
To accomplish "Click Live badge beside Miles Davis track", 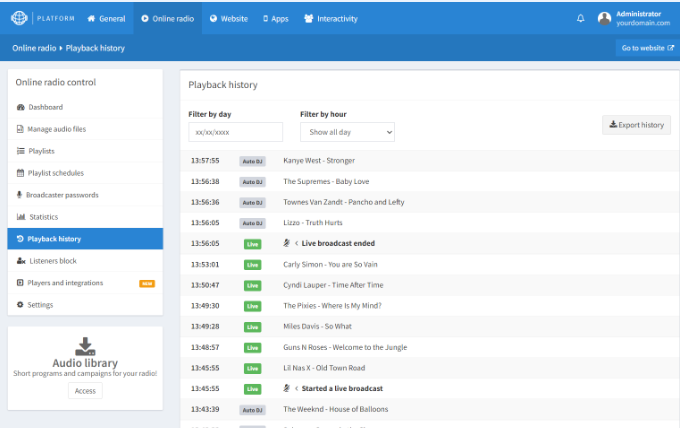I will (x=252, y=327).
